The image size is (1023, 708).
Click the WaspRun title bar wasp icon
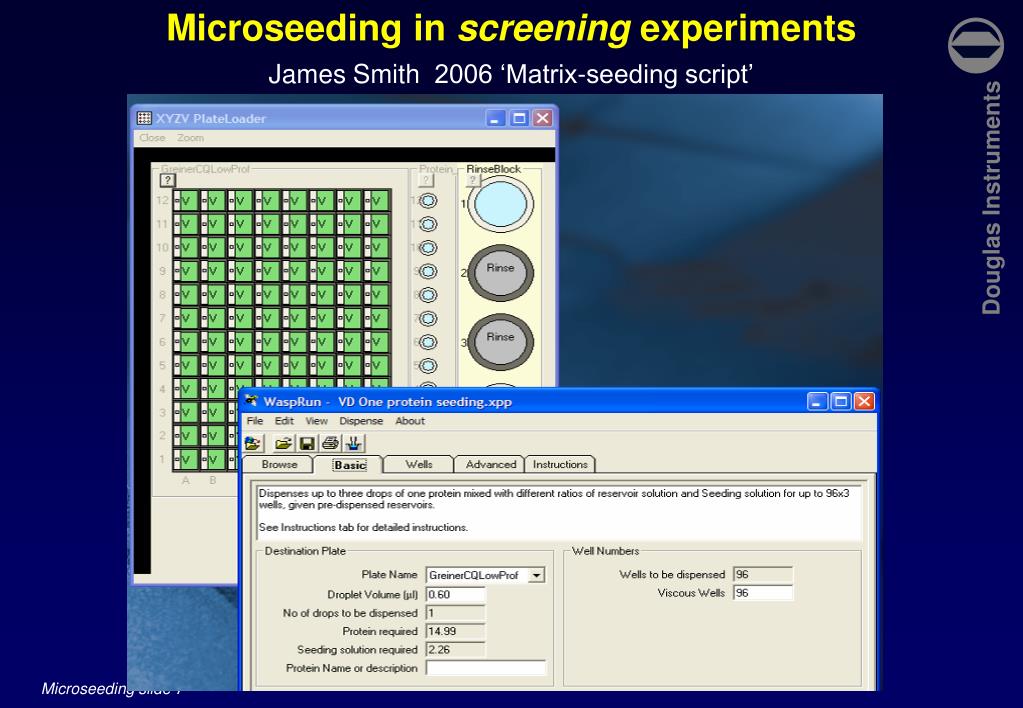pos(251,401)
